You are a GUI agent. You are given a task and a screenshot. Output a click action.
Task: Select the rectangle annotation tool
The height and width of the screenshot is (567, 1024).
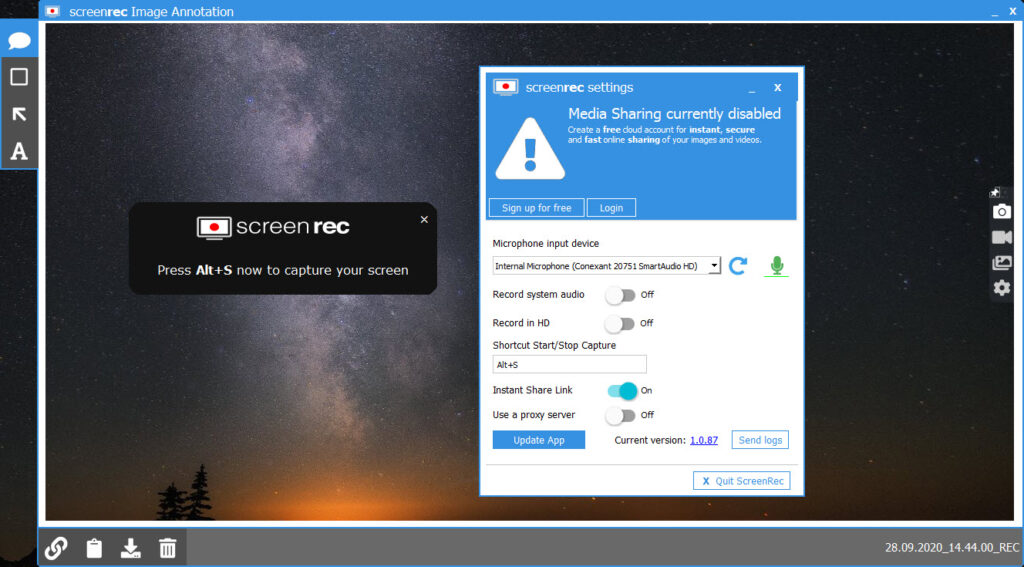point(19,77)
